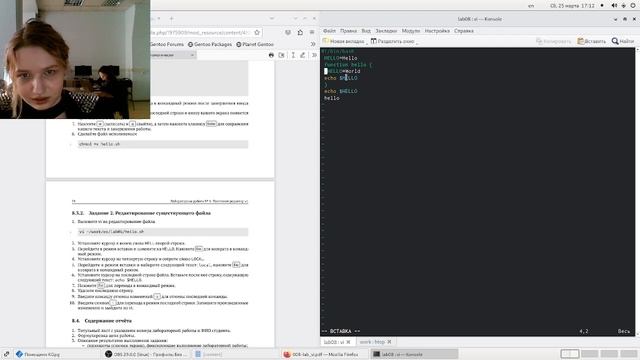The height and width of the screenshot is (360, 640).
Task: Click the Firefox Pocket shield icon
Action: pyautogui.click(x=288, y=32)
